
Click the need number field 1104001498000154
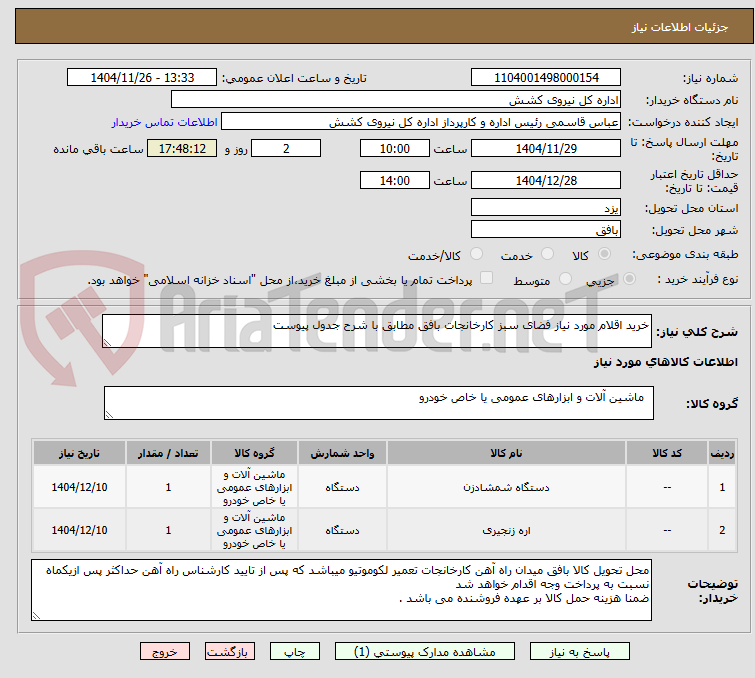[546, 78]
